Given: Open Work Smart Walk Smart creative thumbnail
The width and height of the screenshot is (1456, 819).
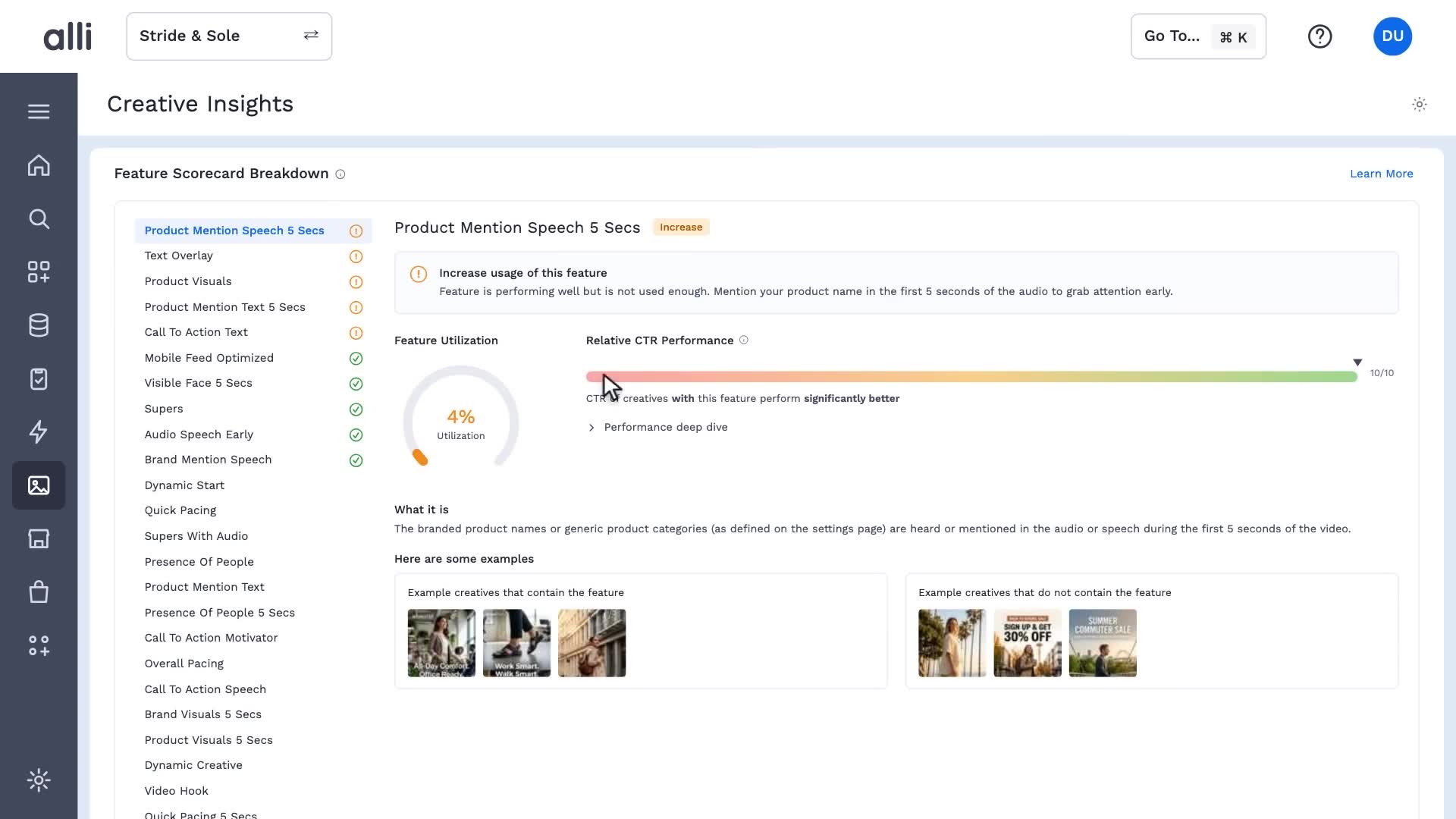Looking at the screenshot, I should (x=516, y=643).
